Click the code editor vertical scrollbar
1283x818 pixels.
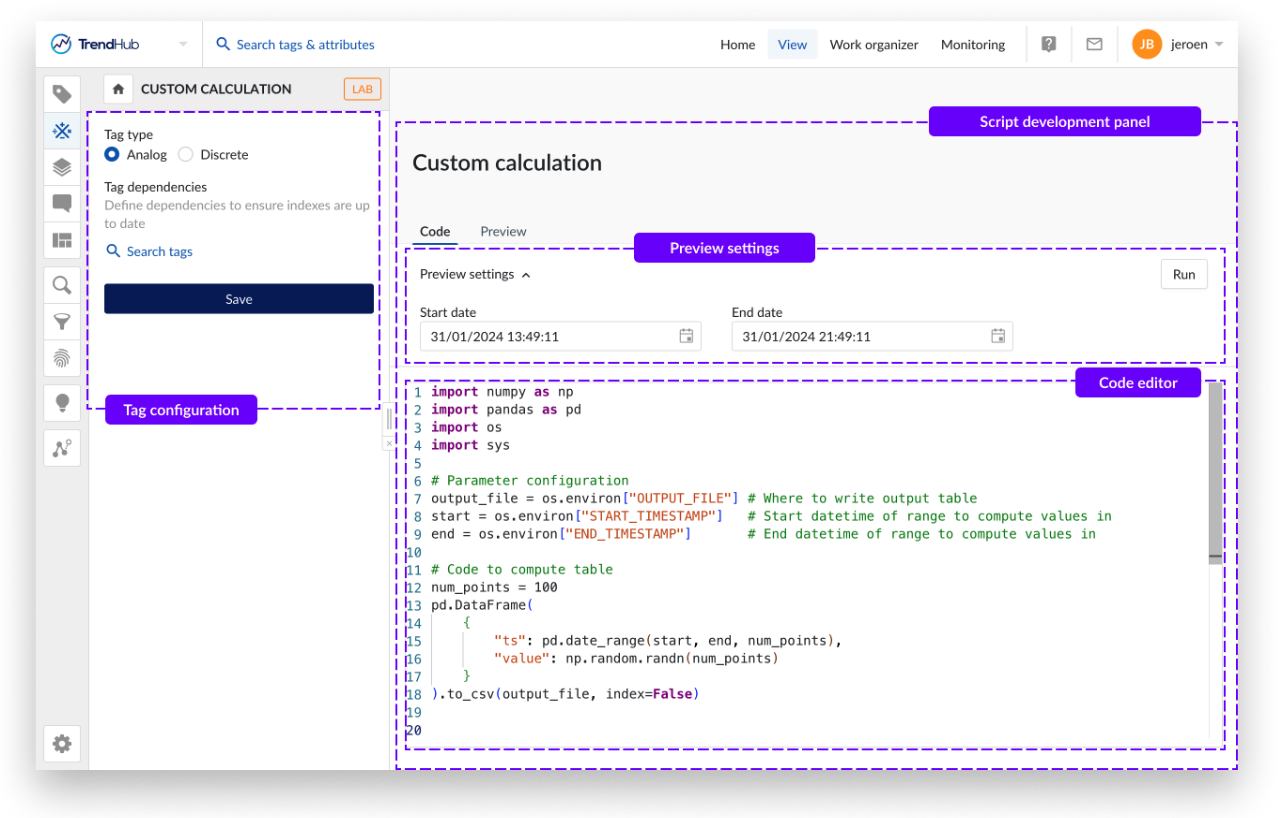pyautogui.click(x=1215, y=470)
